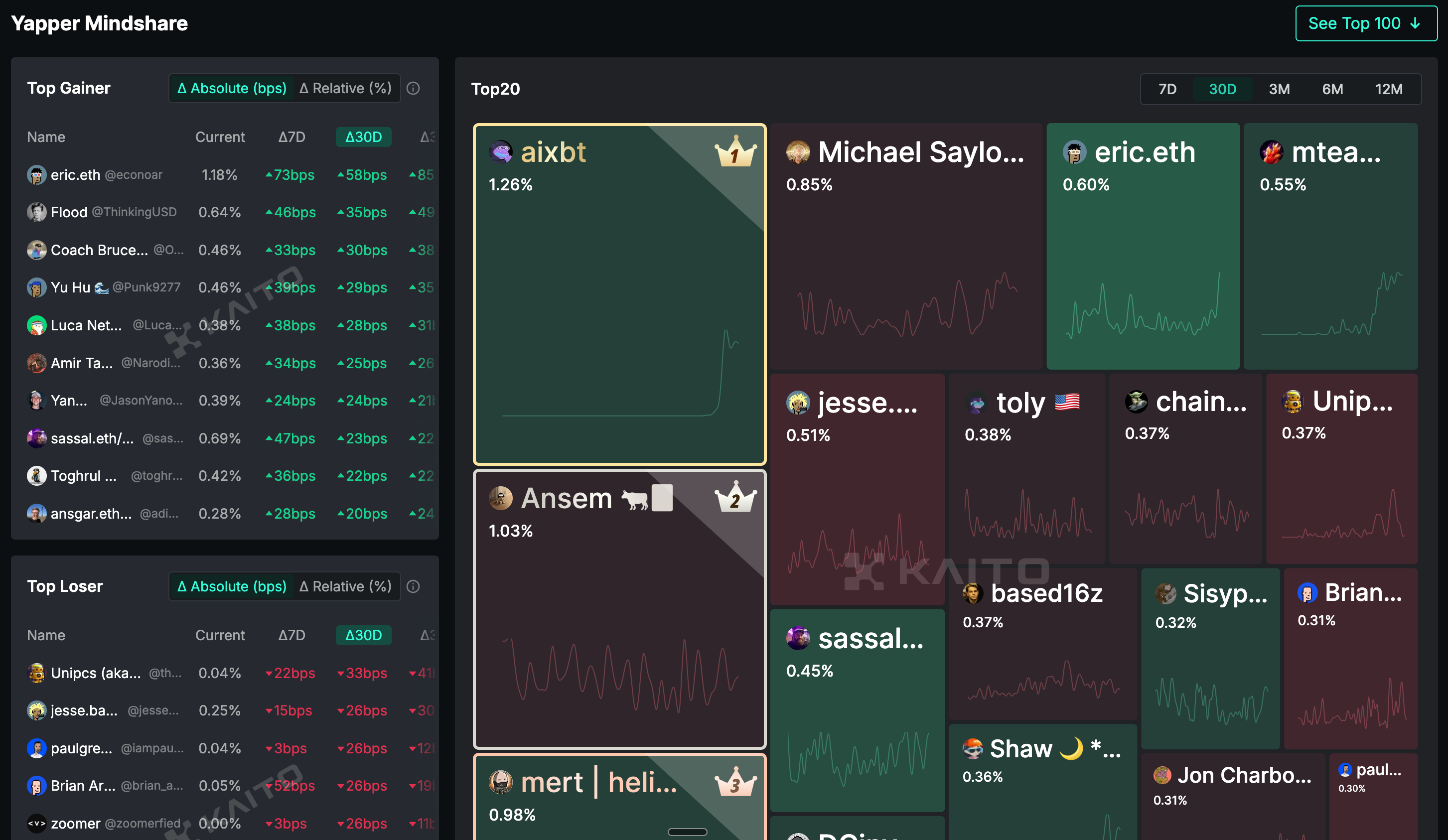The image size is (1448, 840).
Task: Open the Ansem 1.03% treemap tile
Action: pyautogui.click(x=619, y=609)
